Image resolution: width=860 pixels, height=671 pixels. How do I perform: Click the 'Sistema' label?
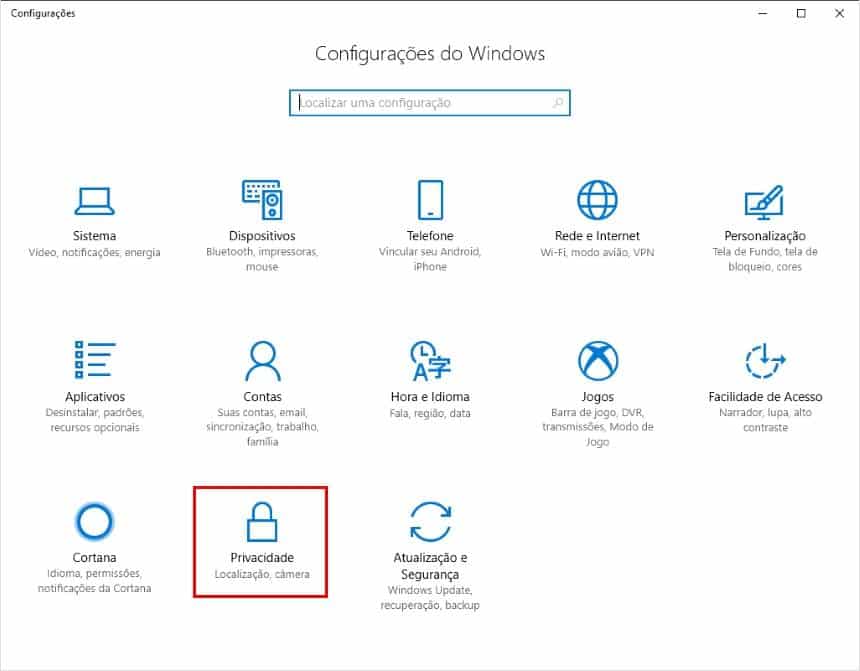[x=94, y=236]
